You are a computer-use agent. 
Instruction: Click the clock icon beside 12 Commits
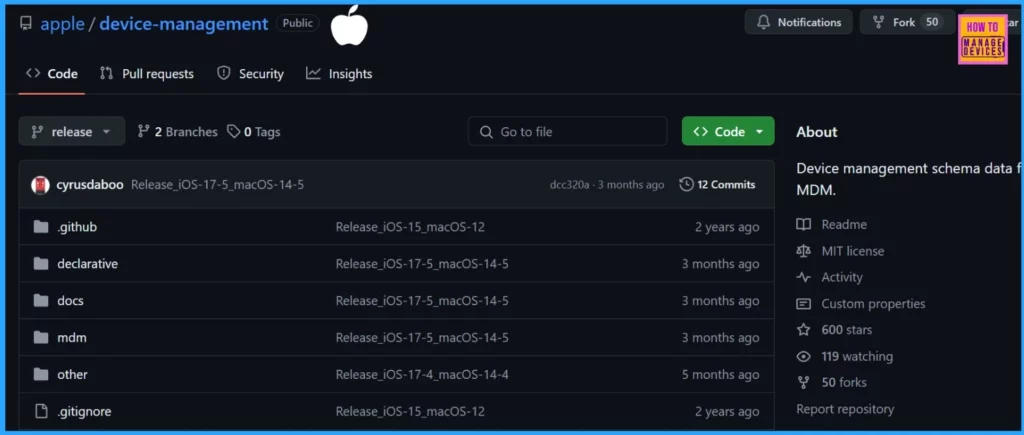point(686,185)
